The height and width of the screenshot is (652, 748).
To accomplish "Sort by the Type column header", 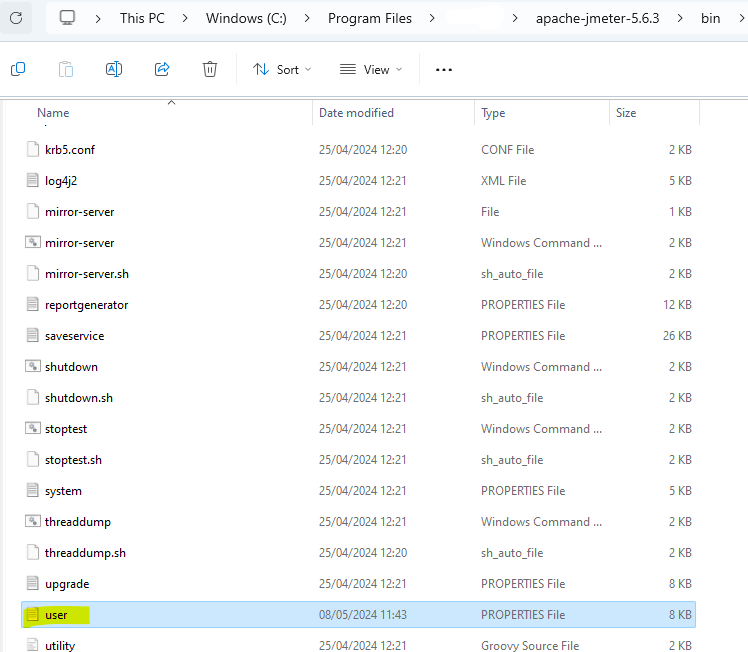I will 493,113.
